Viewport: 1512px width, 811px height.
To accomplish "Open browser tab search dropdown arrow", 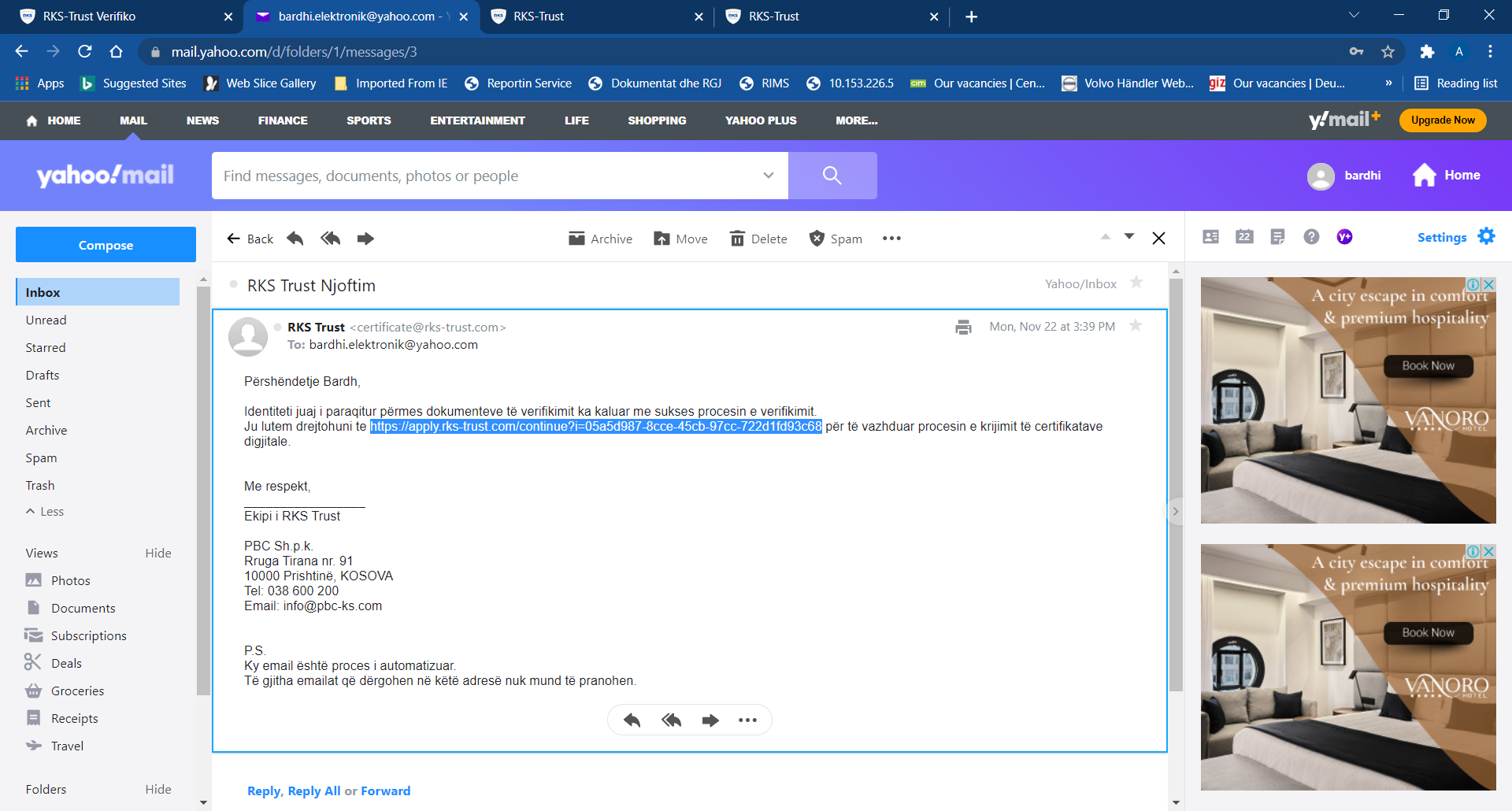I will point(1354,15).
